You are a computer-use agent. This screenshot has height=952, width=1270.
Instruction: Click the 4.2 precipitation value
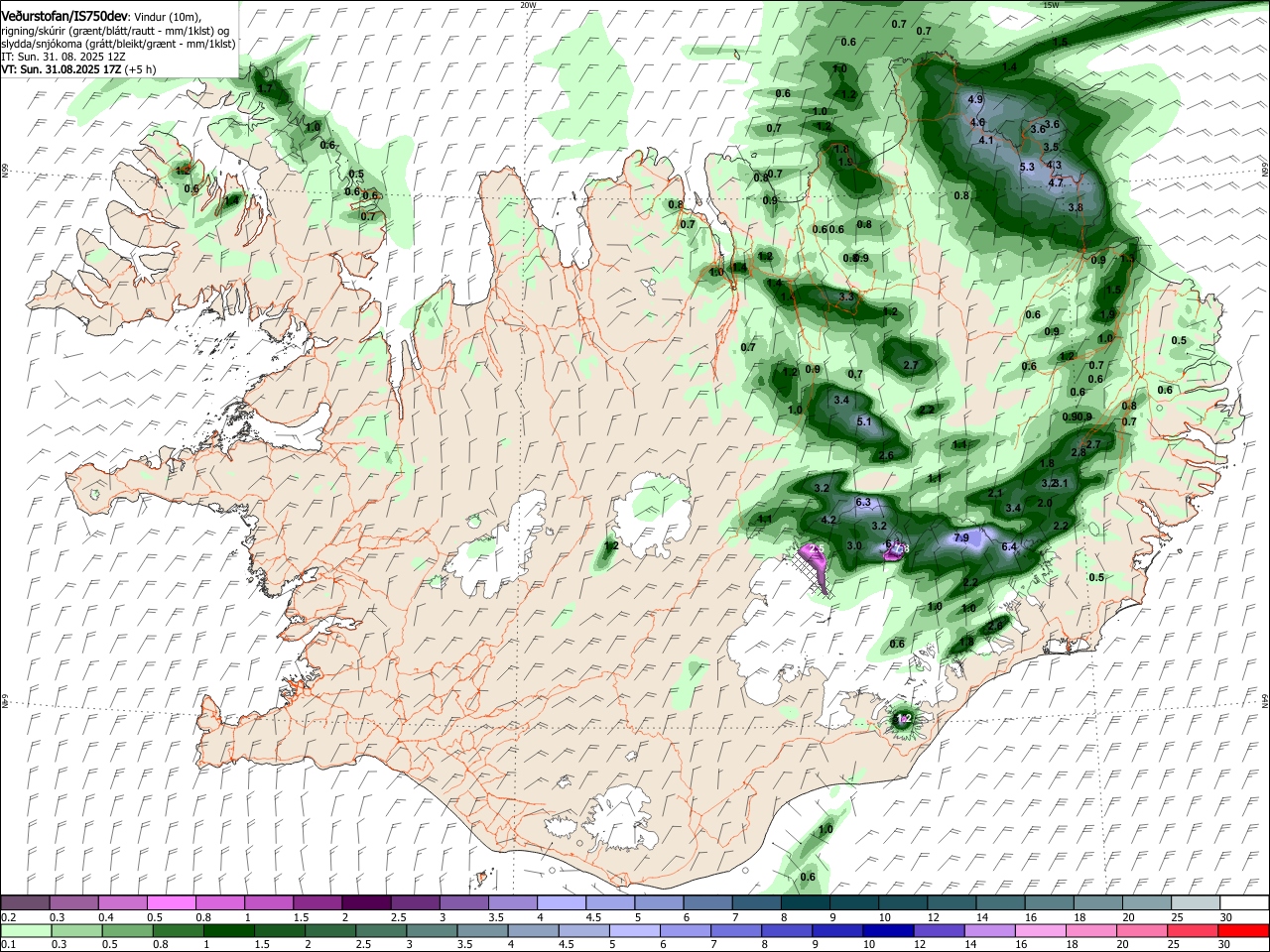[830, 521]
